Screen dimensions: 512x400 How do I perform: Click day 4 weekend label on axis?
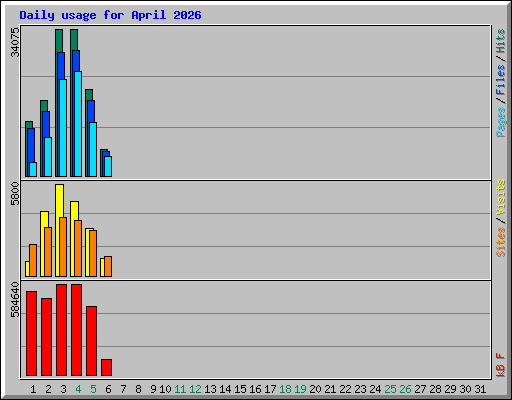click(x=78, y=389)
